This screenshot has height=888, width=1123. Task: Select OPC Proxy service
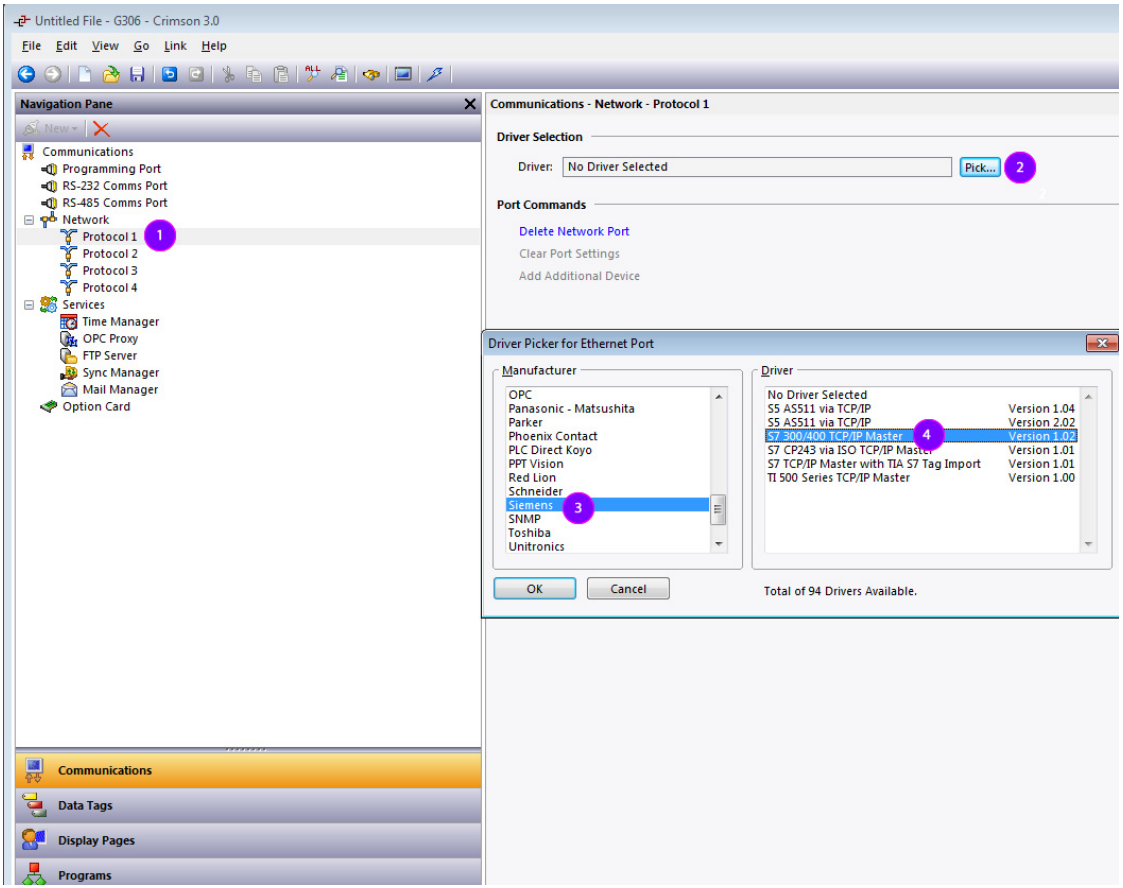(110, 339)
